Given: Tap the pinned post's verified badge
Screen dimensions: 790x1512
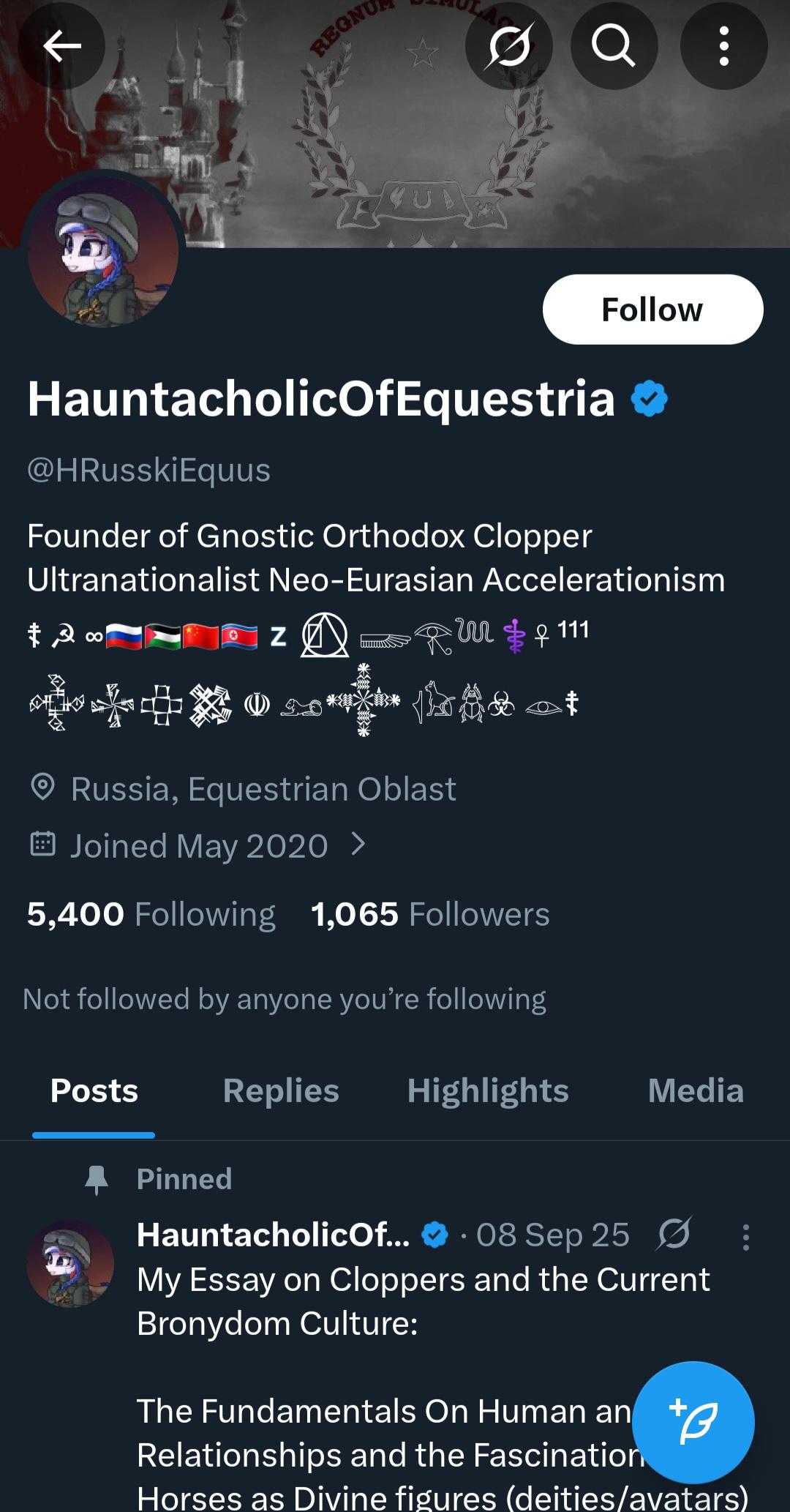Looking at the screenshot, I should point(435,1235).
